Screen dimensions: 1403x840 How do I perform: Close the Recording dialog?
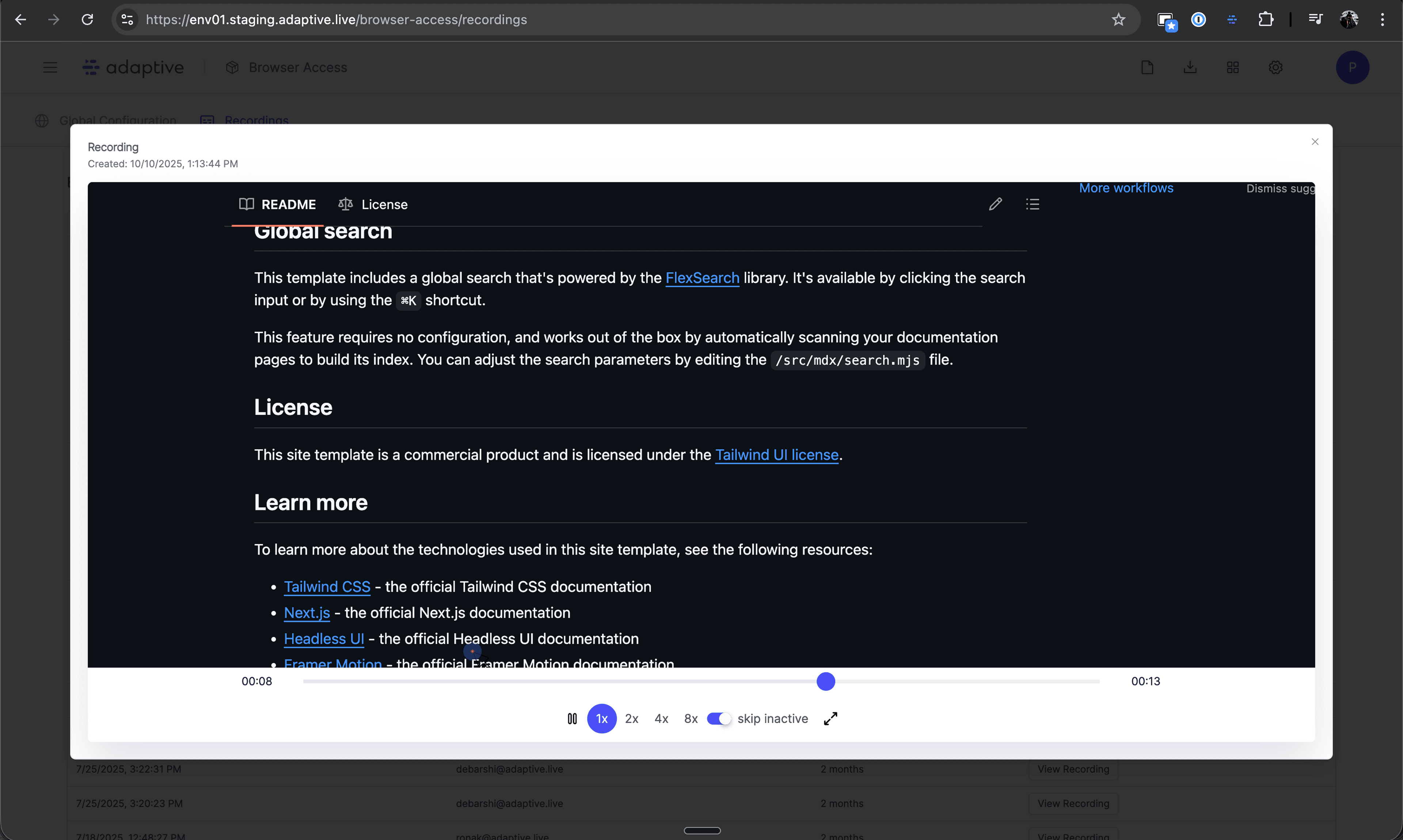click(1315, 141)
